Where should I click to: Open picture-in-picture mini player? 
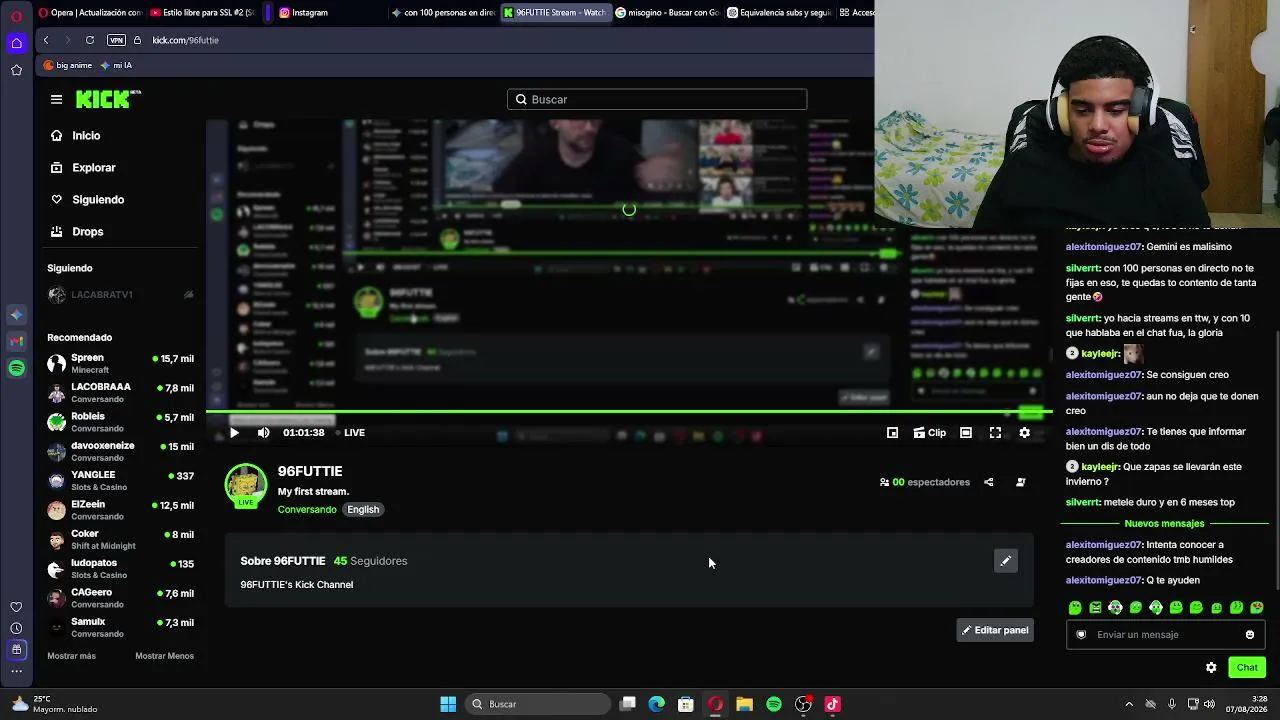892,433
